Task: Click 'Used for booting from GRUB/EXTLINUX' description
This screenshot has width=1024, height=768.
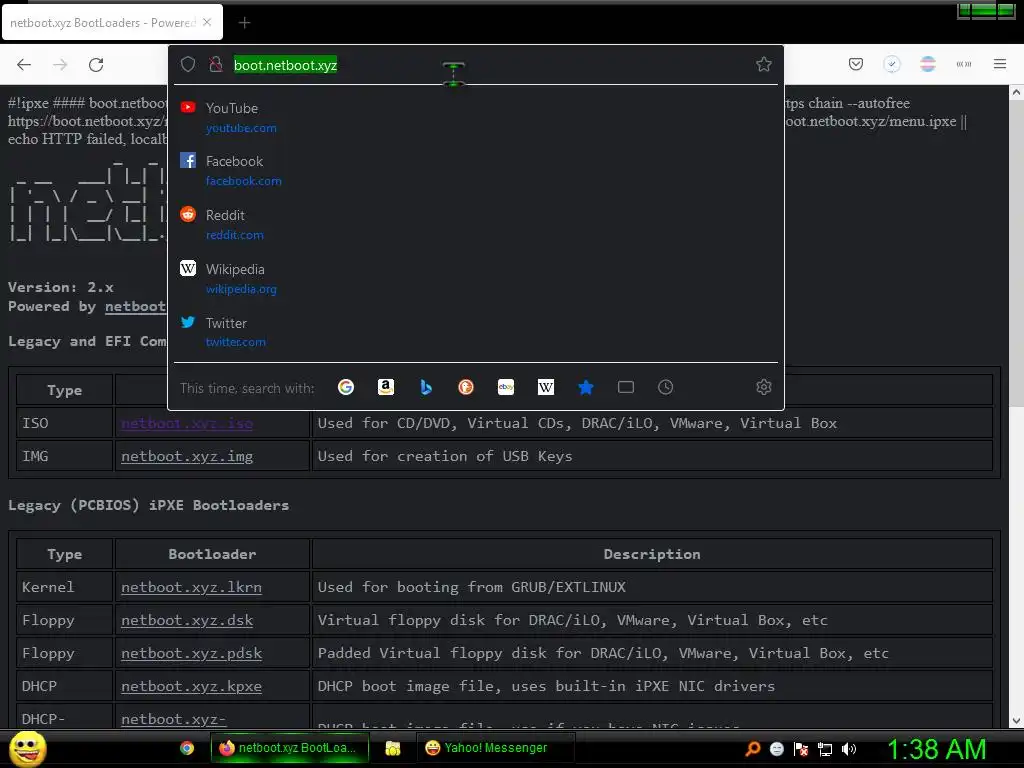Action: [472, 586]
